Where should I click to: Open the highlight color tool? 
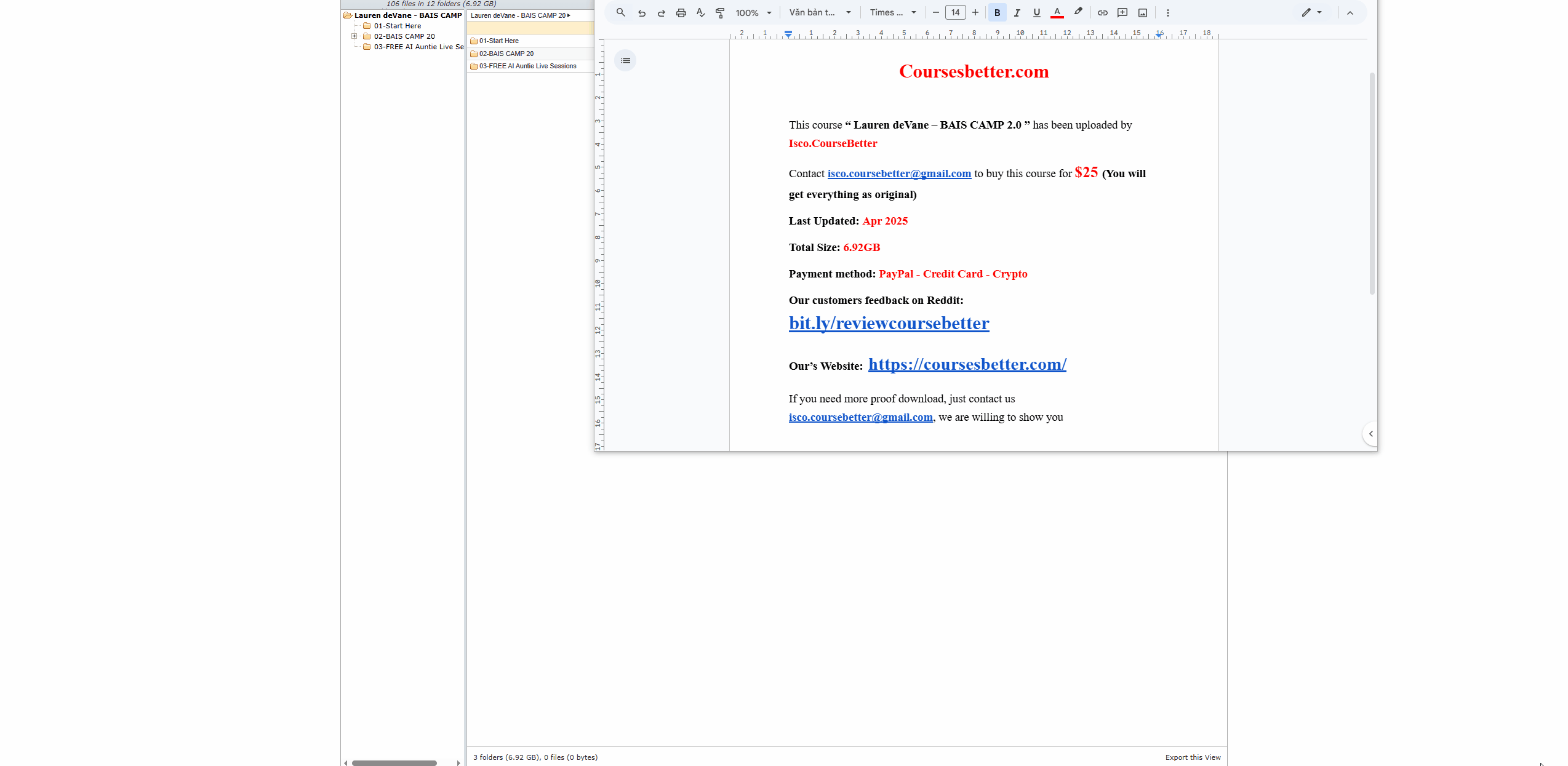1078,12
